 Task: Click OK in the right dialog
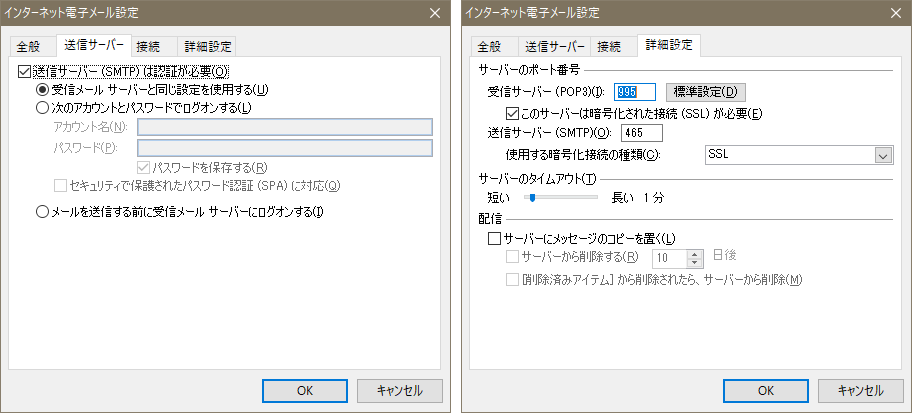(766, 390)
